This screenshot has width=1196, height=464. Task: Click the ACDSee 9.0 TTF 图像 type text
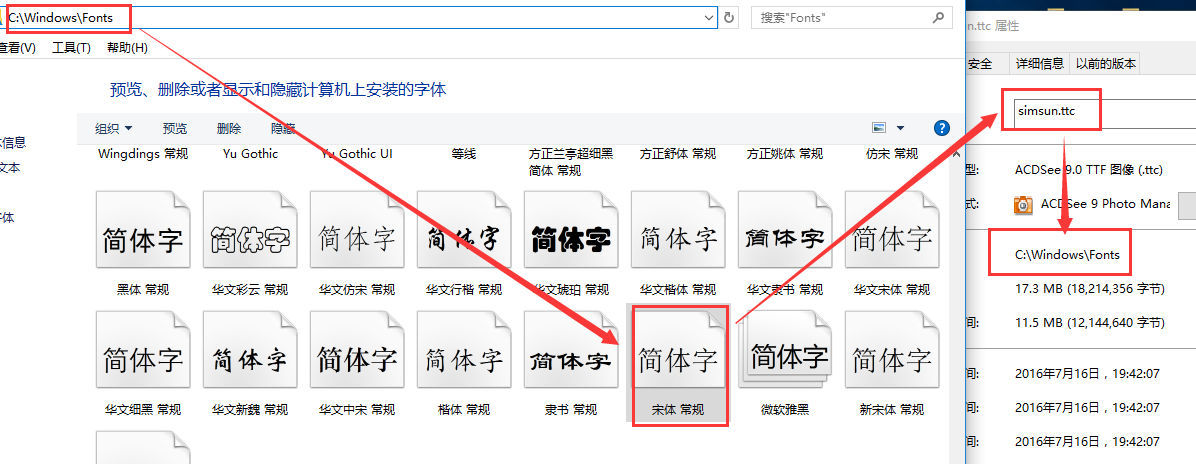[x=1088, y=170]
